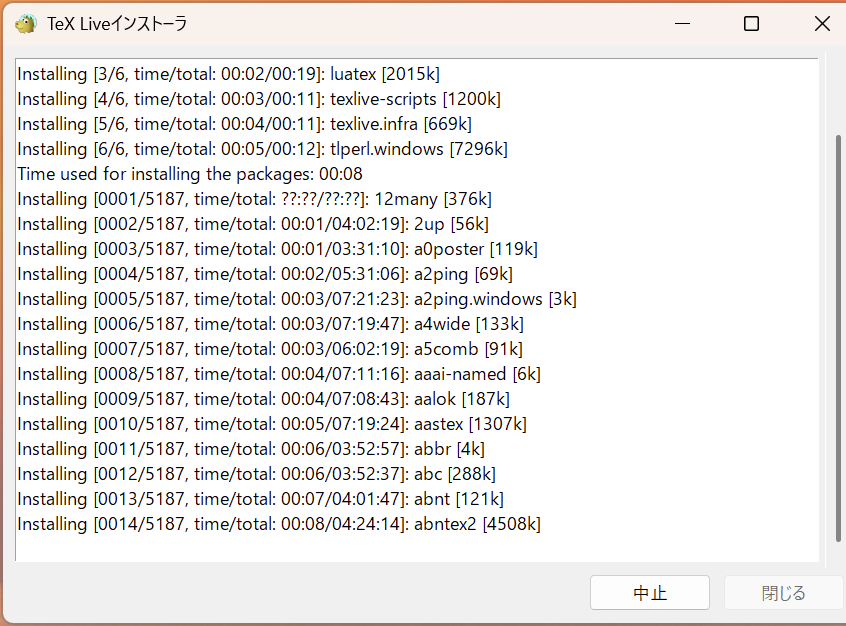846x626 pixels.
Task: Click the log line installing aaai-named [6k]
Action: [279, 374]
